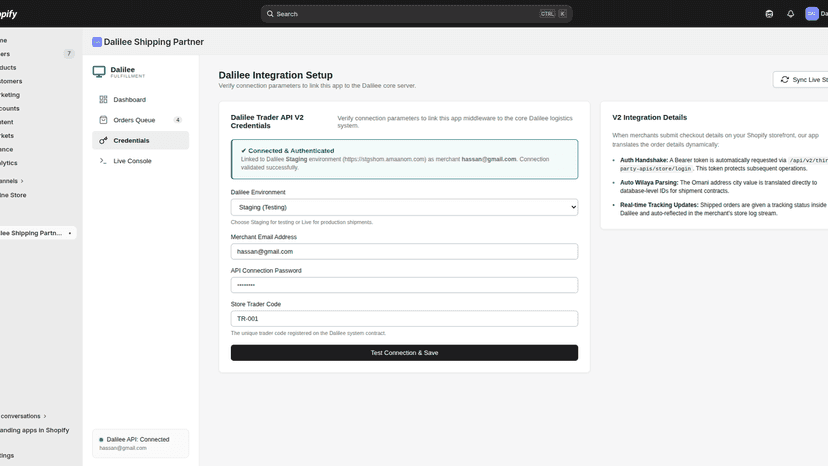Open the Dashboard menu item

coord(140,99)
